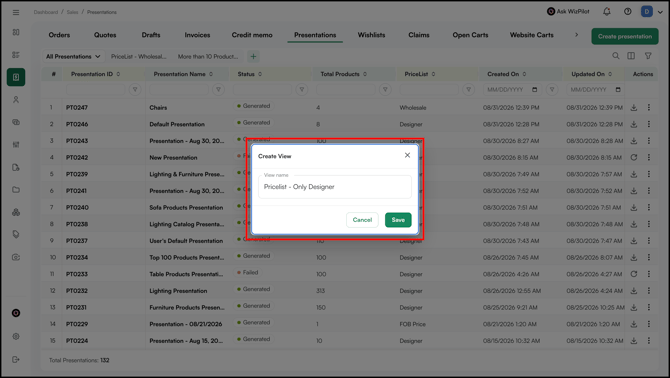Retry generation for PT0242

point(634,158)
